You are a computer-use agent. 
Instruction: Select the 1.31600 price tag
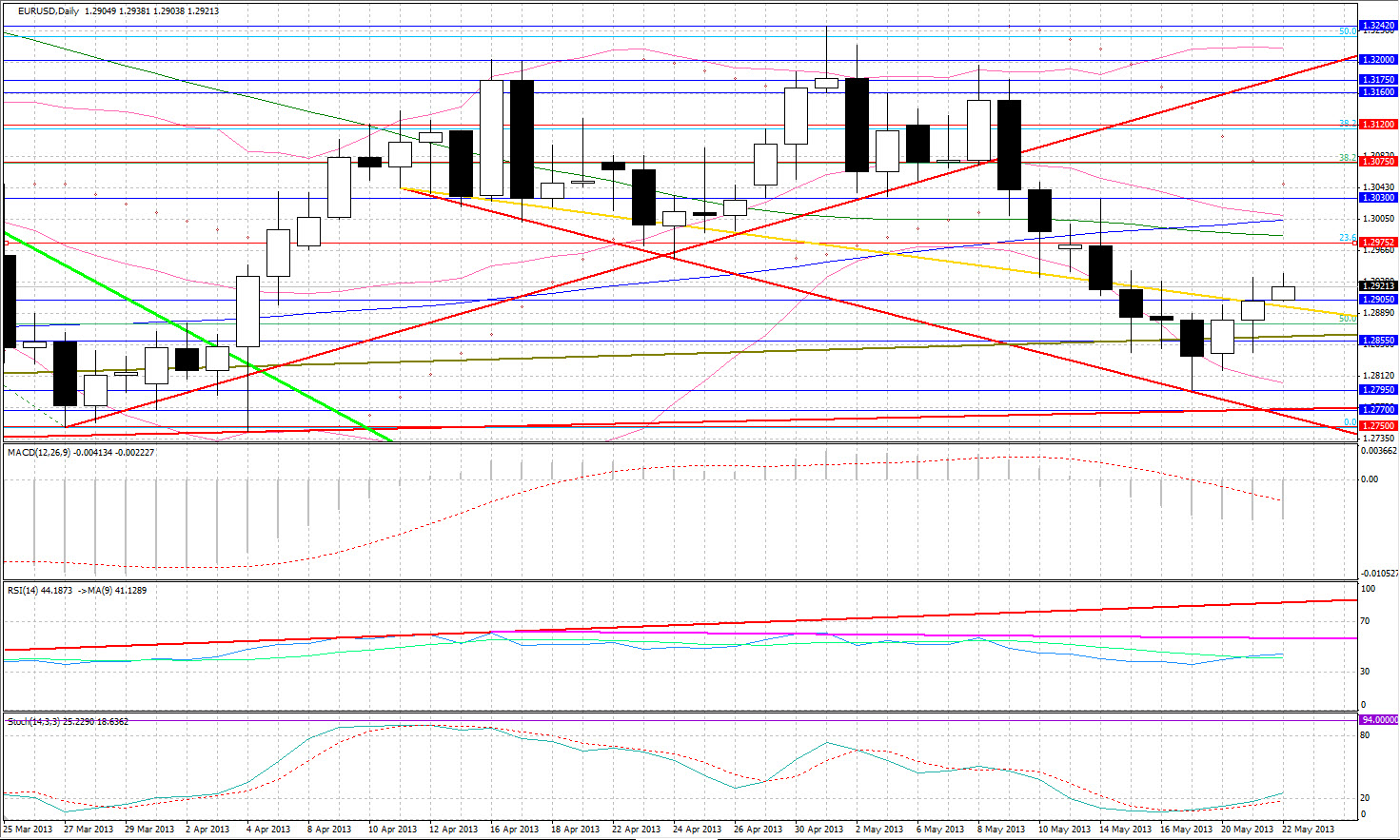pyautogui.click(x=1377, y=92)
